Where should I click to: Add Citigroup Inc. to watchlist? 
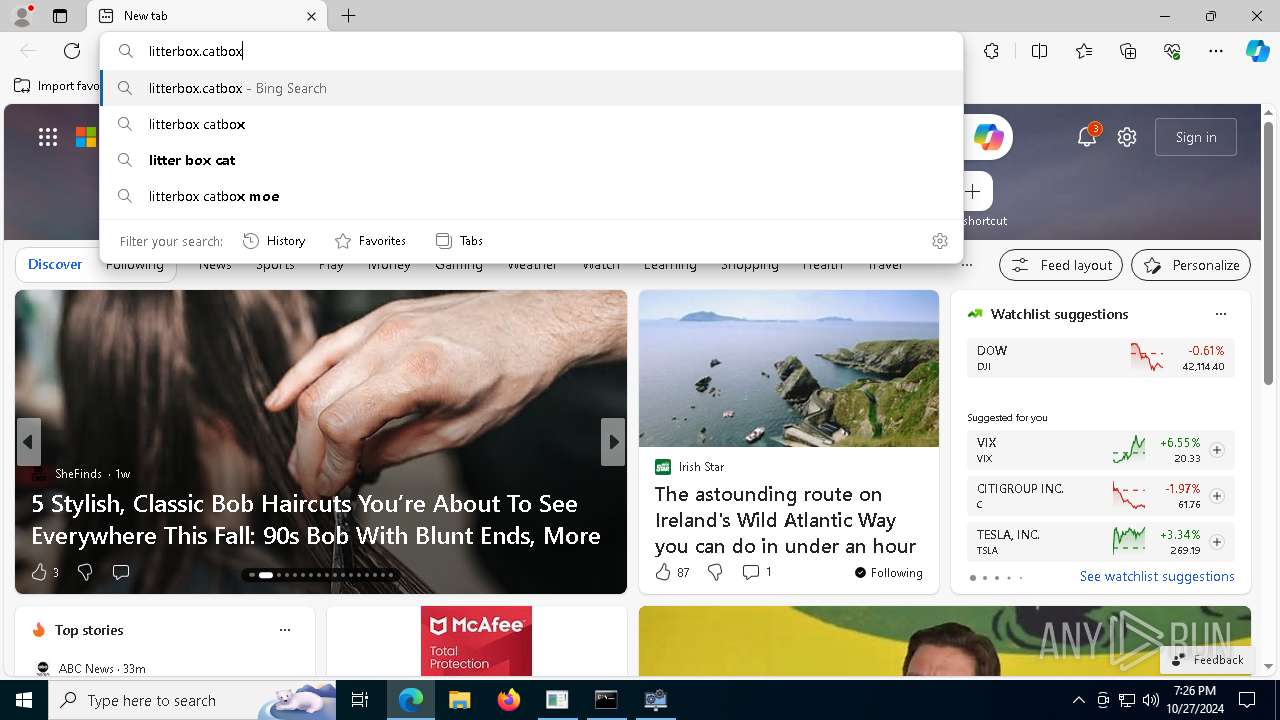pos(1217,496)
